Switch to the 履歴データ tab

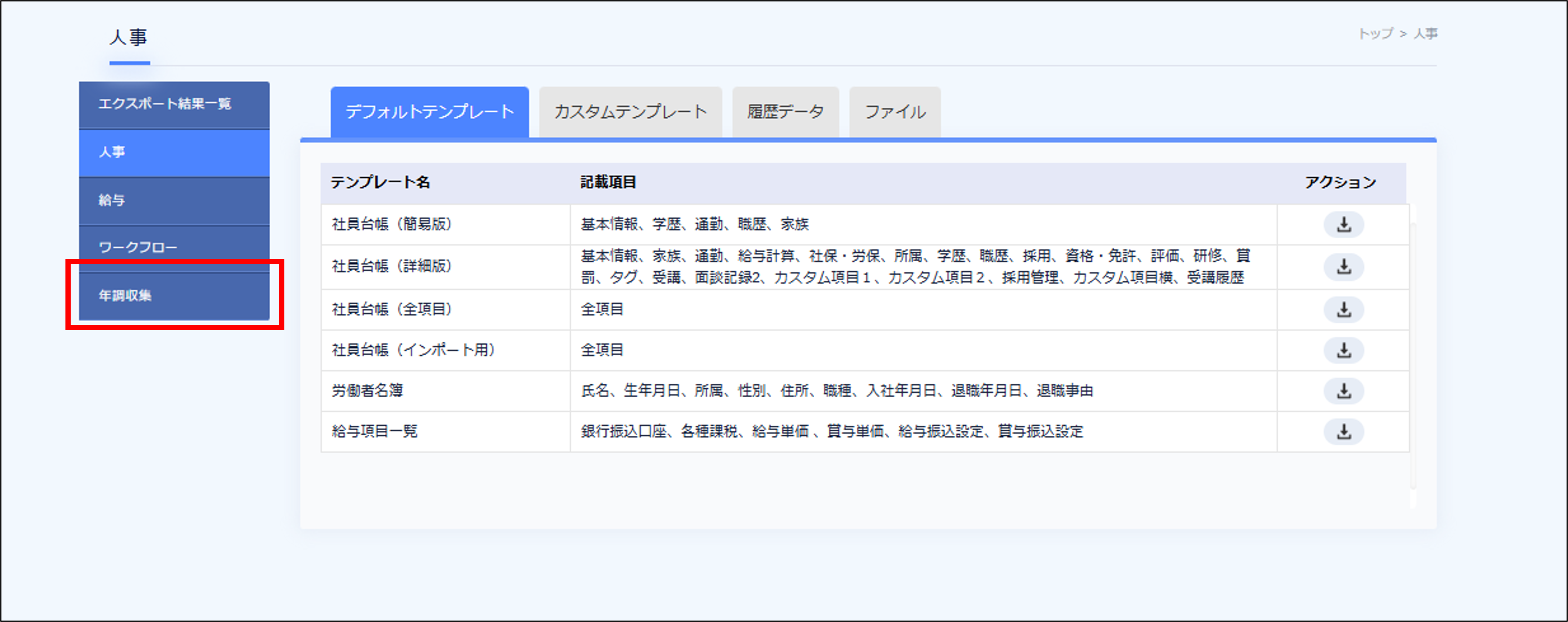784,111
